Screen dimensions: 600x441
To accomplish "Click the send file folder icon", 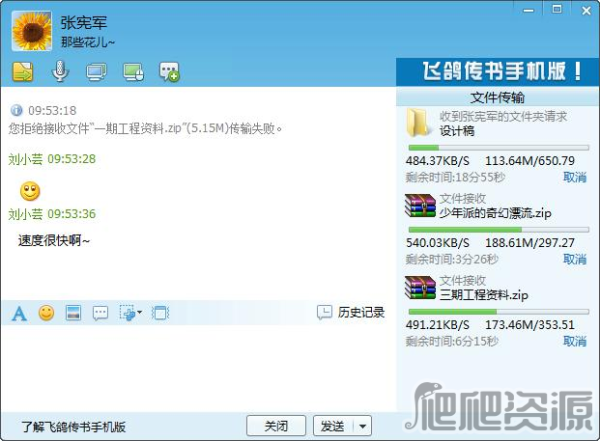I will tap(23, 72).
